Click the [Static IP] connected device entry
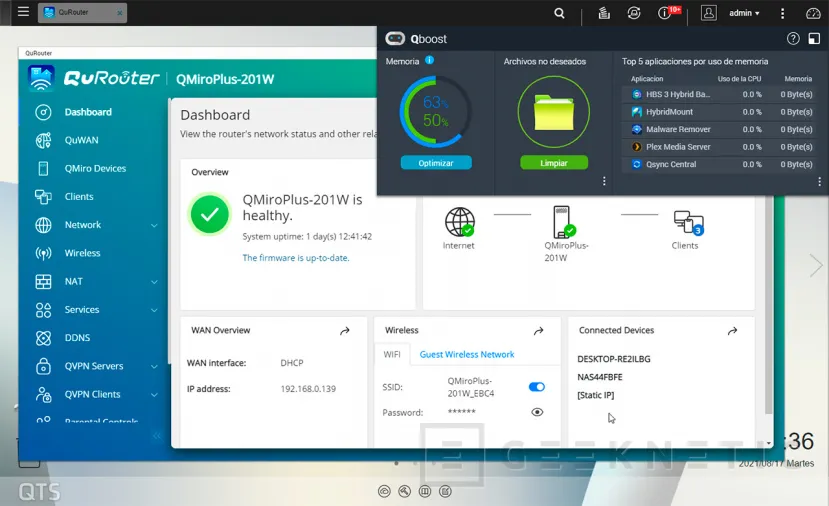This screenshot has height=506, width=829. coord(595,395)
